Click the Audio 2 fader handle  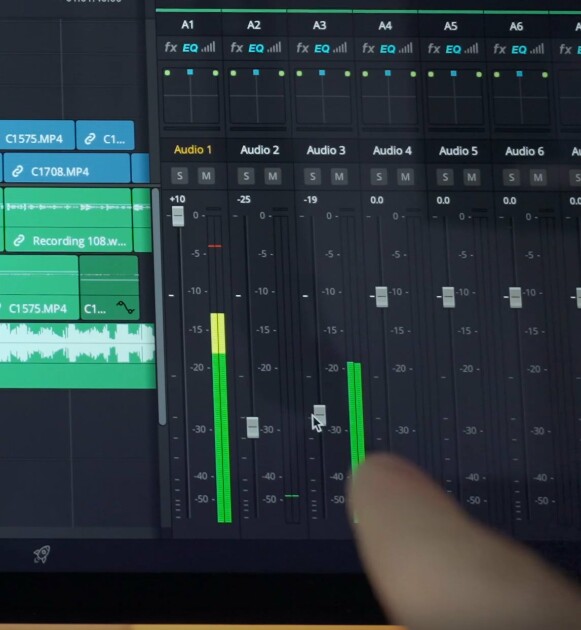[253, 428]
